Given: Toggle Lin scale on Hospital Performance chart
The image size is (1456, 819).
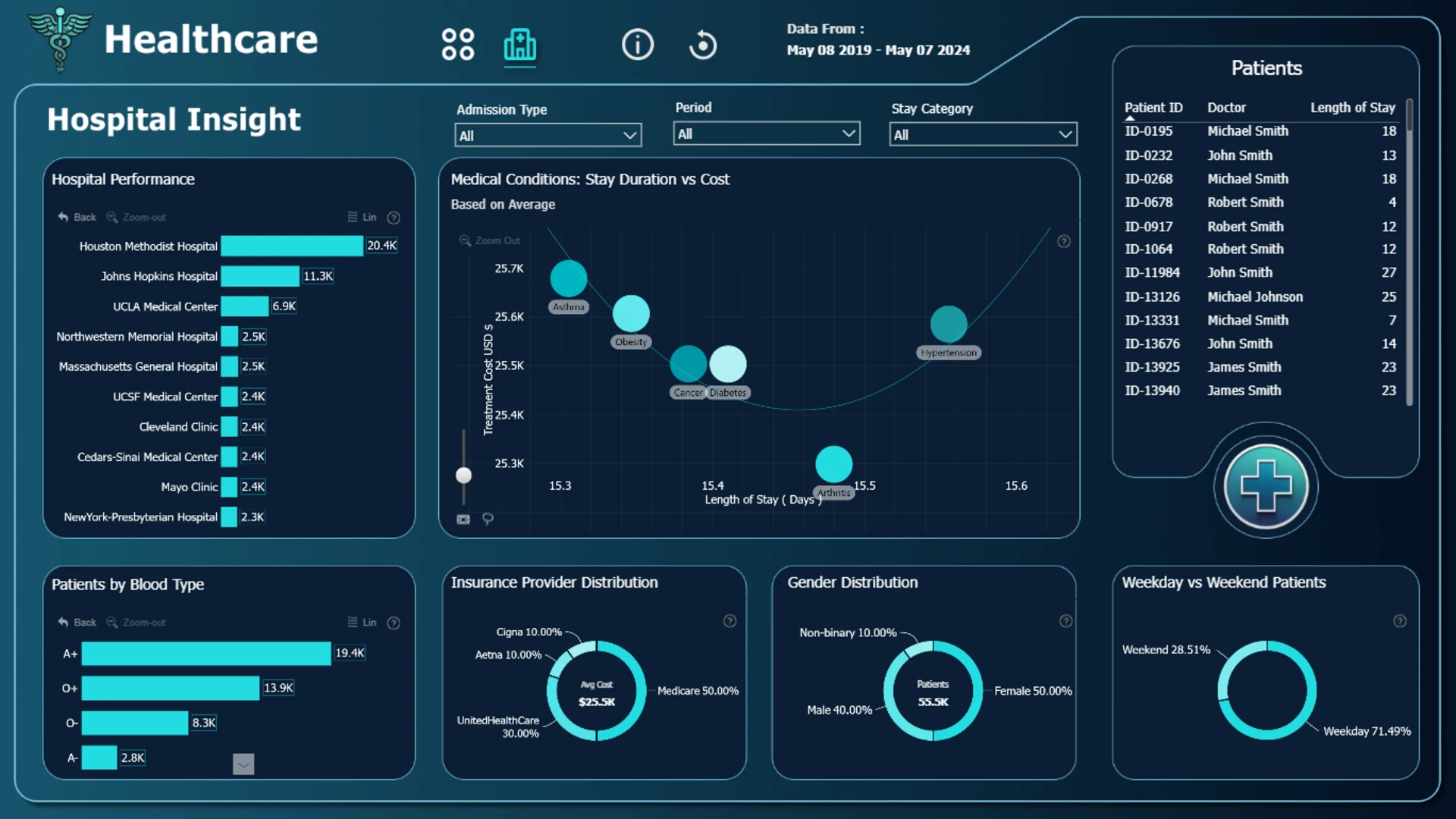Looking at the screenshot, I should [x=362, y=217].
